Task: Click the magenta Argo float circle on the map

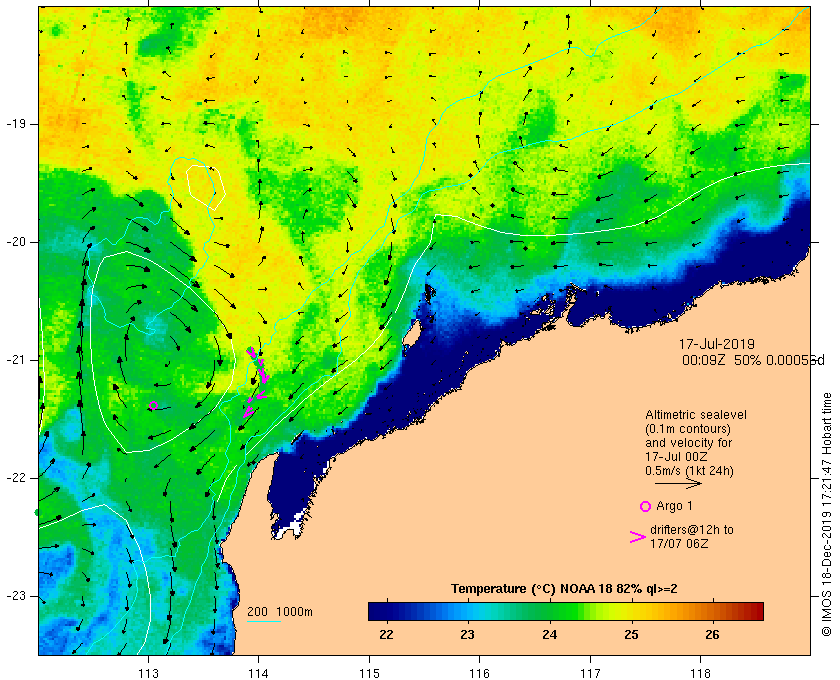Action: (x=153, y=405)
